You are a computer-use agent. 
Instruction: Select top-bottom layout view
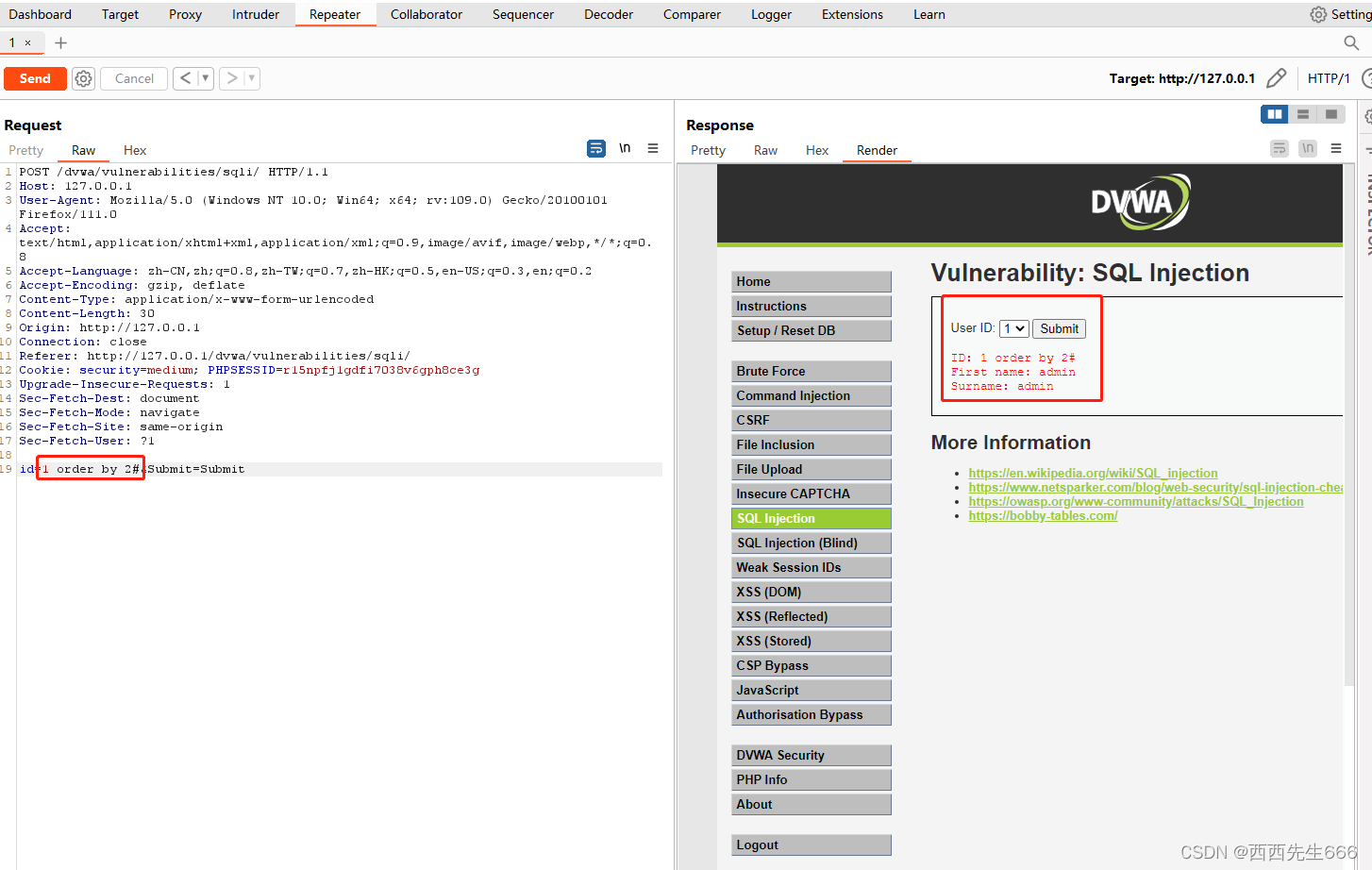(1303, 114)
